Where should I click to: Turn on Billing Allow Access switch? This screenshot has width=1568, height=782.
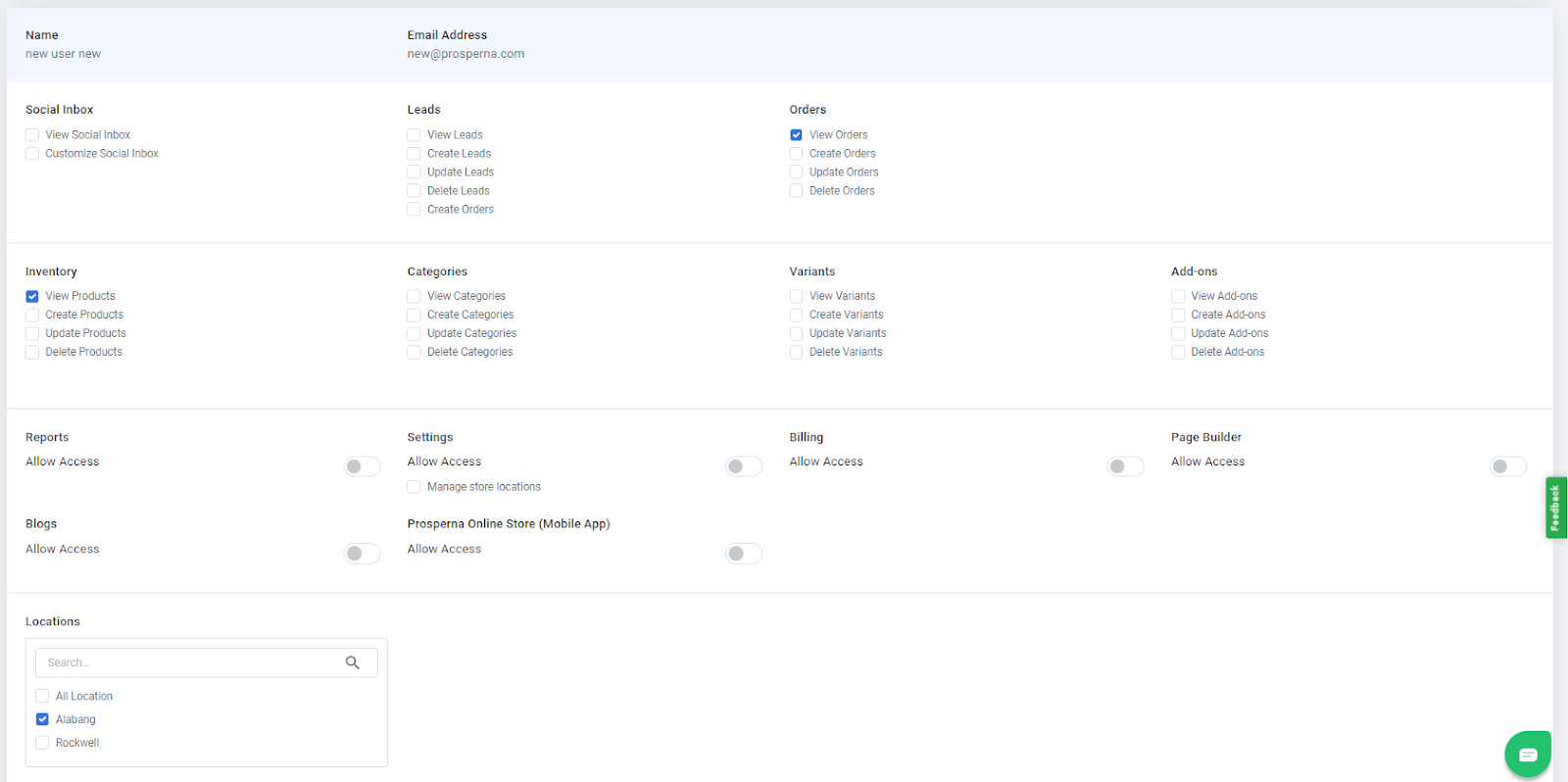coord(1125,466)
